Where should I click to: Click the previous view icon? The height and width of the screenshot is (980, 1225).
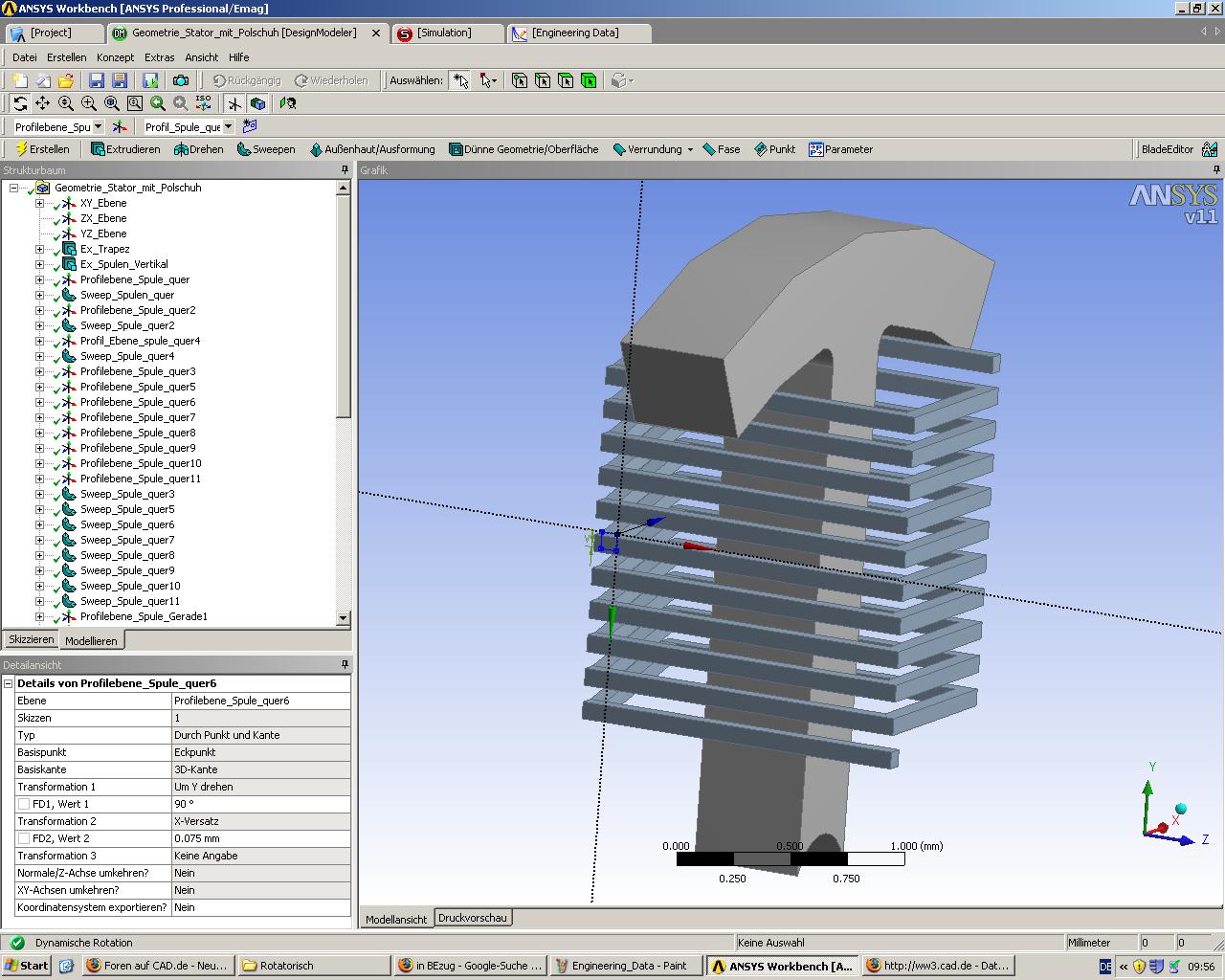click(x=158, y=103)
